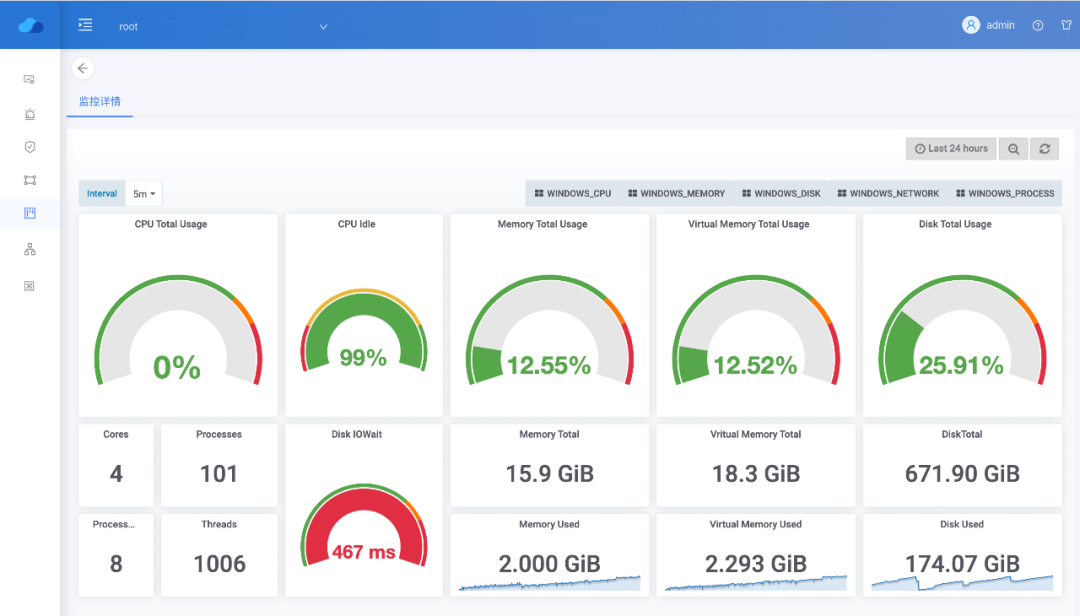
Task: Select the topology hierarchy icon in sidebar
Action: (x=30, y=249)
